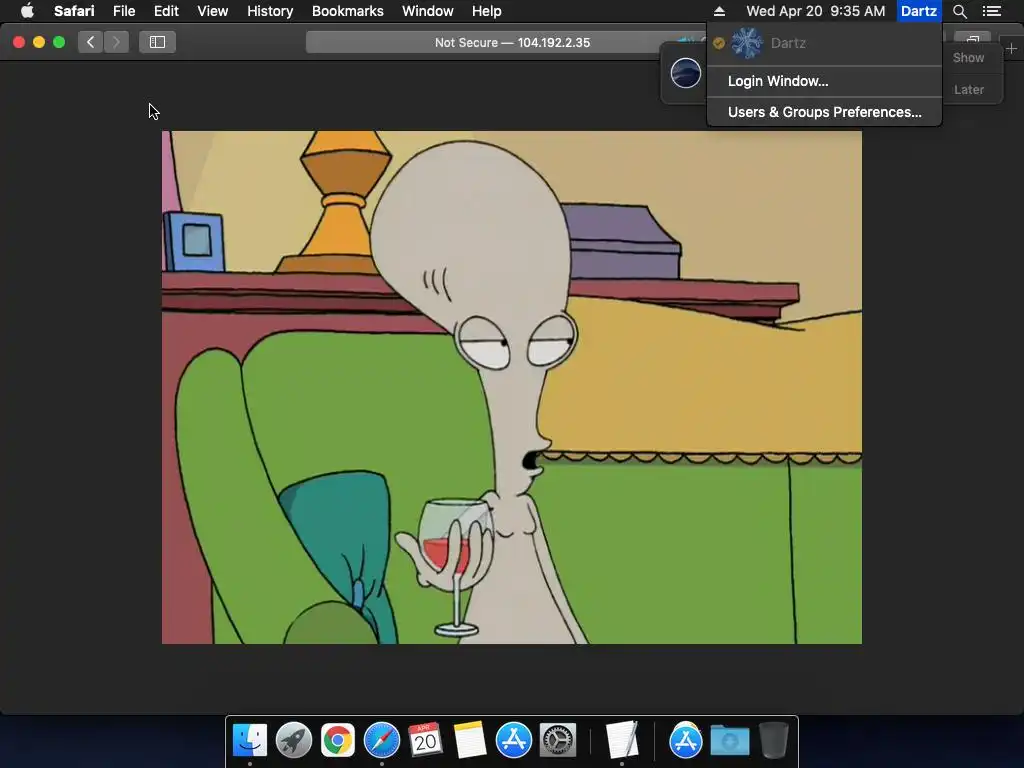Open the Downloads folder in Dock
Screen dimensions: 1024x768
click(x=729, y=740)
